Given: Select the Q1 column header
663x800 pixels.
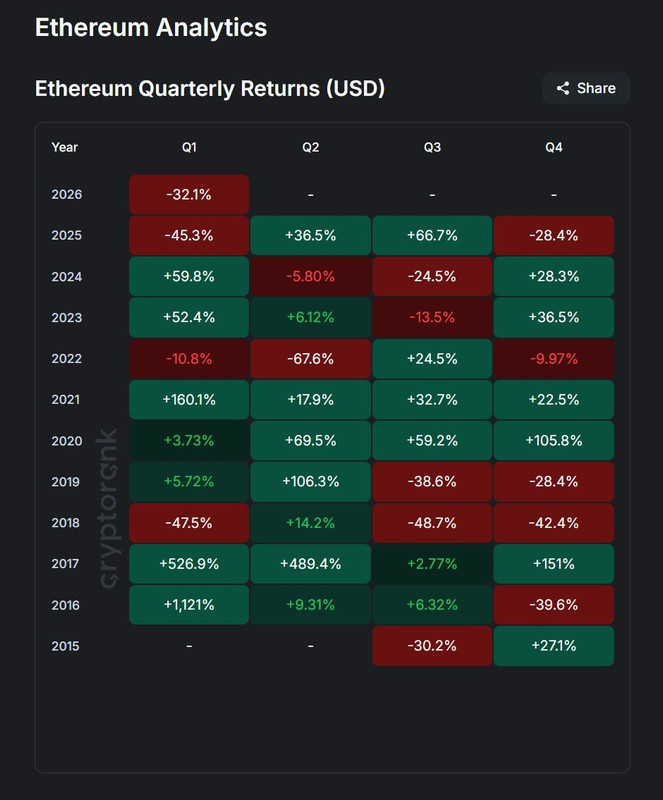Looking at the screenshot, I should pyautogui.click(x=189, y=147).
